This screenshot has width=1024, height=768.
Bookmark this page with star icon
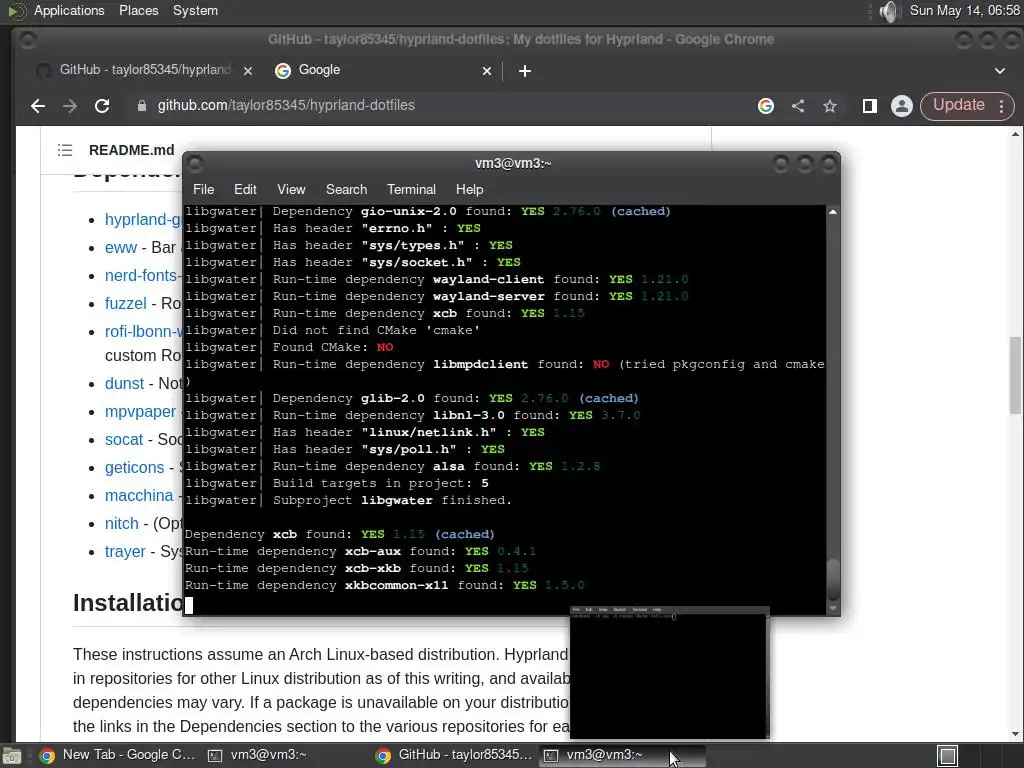point(830,106)
